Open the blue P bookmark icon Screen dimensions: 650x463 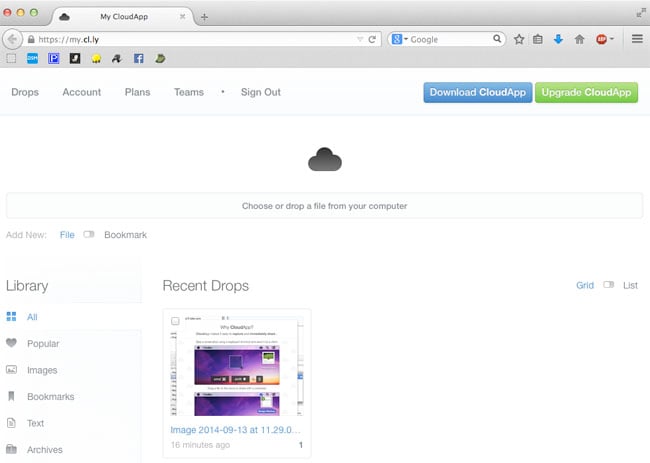click(x=53, y=58)
